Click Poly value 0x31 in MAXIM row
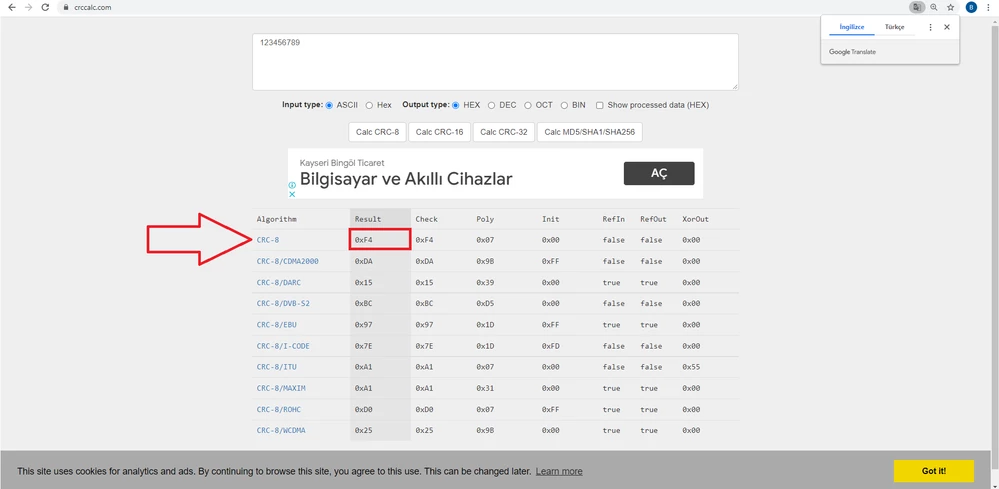The width and height of the screenshot is (999, 489). [485, 388]
